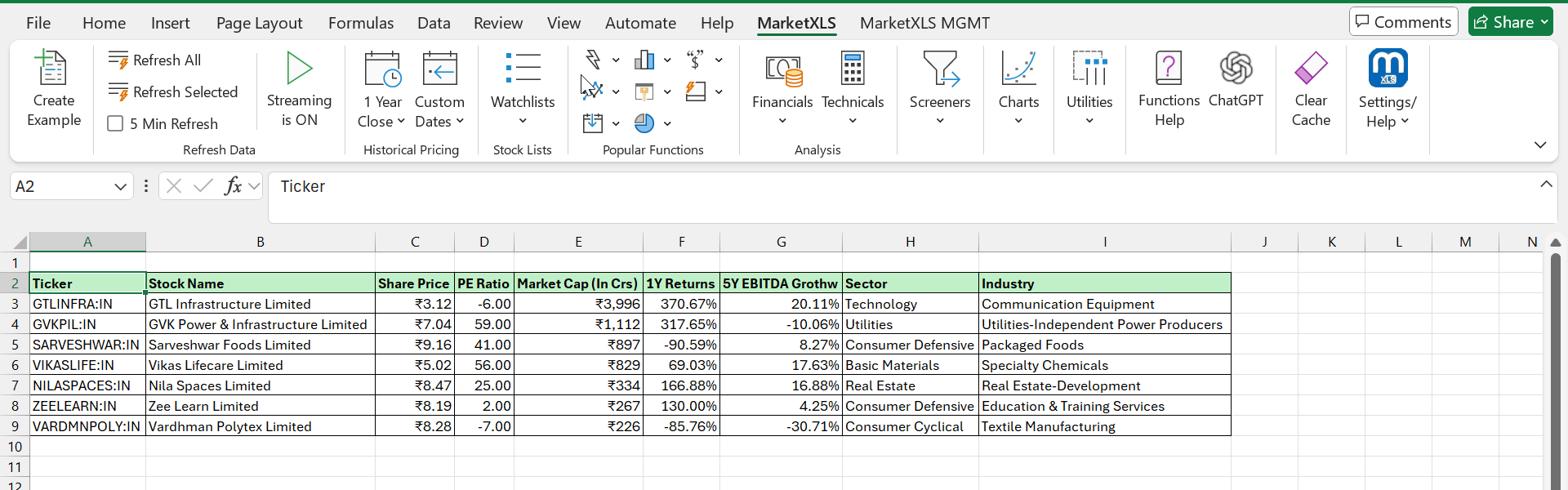
Task: Click the Sector header cell
Action: point(910,283)
